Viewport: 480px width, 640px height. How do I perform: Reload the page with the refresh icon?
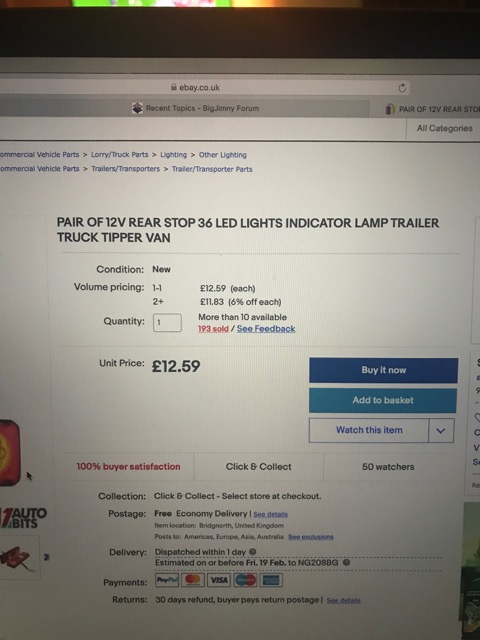pyautogui.click(x=402, y=88)
